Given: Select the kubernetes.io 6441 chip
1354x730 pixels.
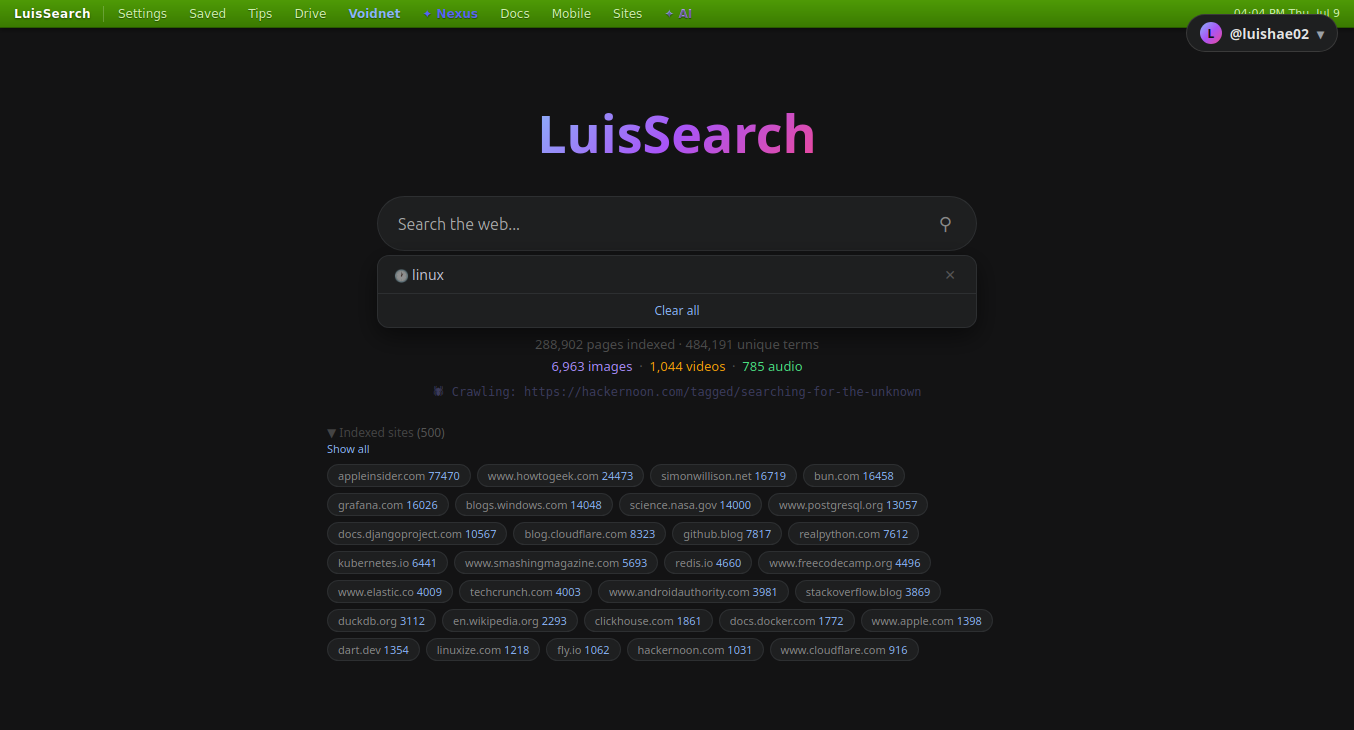Looking at the screenshot, I should coord(387,563).
